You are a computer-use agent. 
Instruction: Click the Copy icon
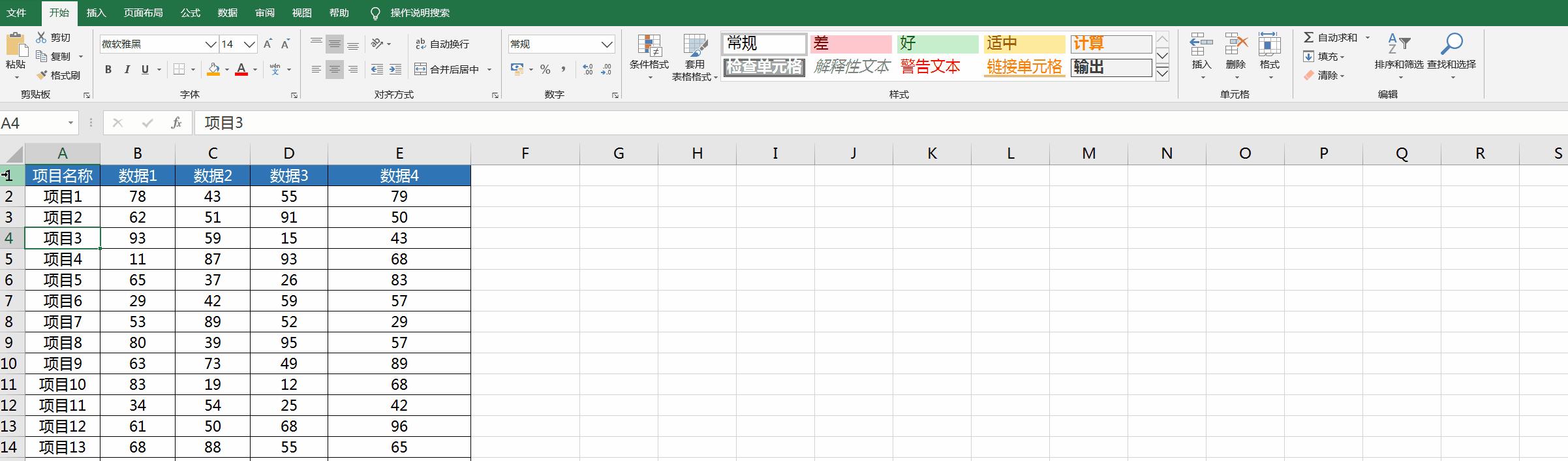tap(42, 56)
